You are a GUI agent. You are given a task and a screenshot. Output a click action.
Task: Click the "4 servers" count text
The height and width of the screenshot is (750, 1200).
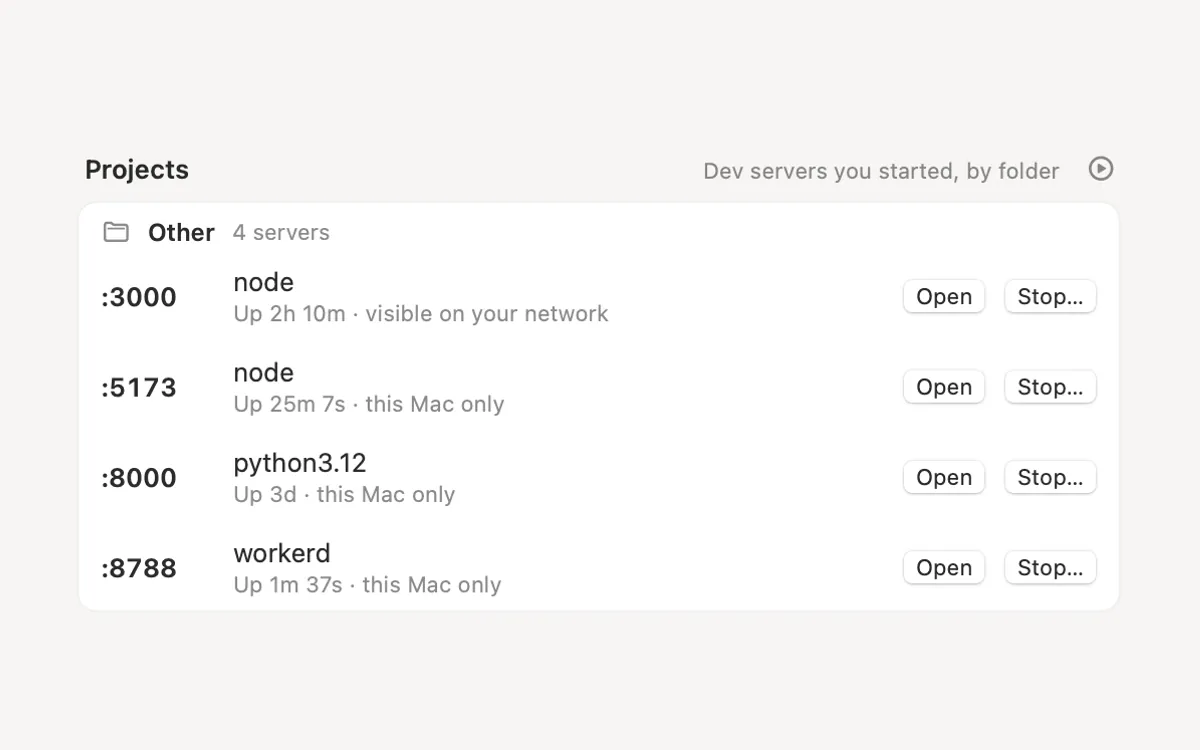coord(281,232)
